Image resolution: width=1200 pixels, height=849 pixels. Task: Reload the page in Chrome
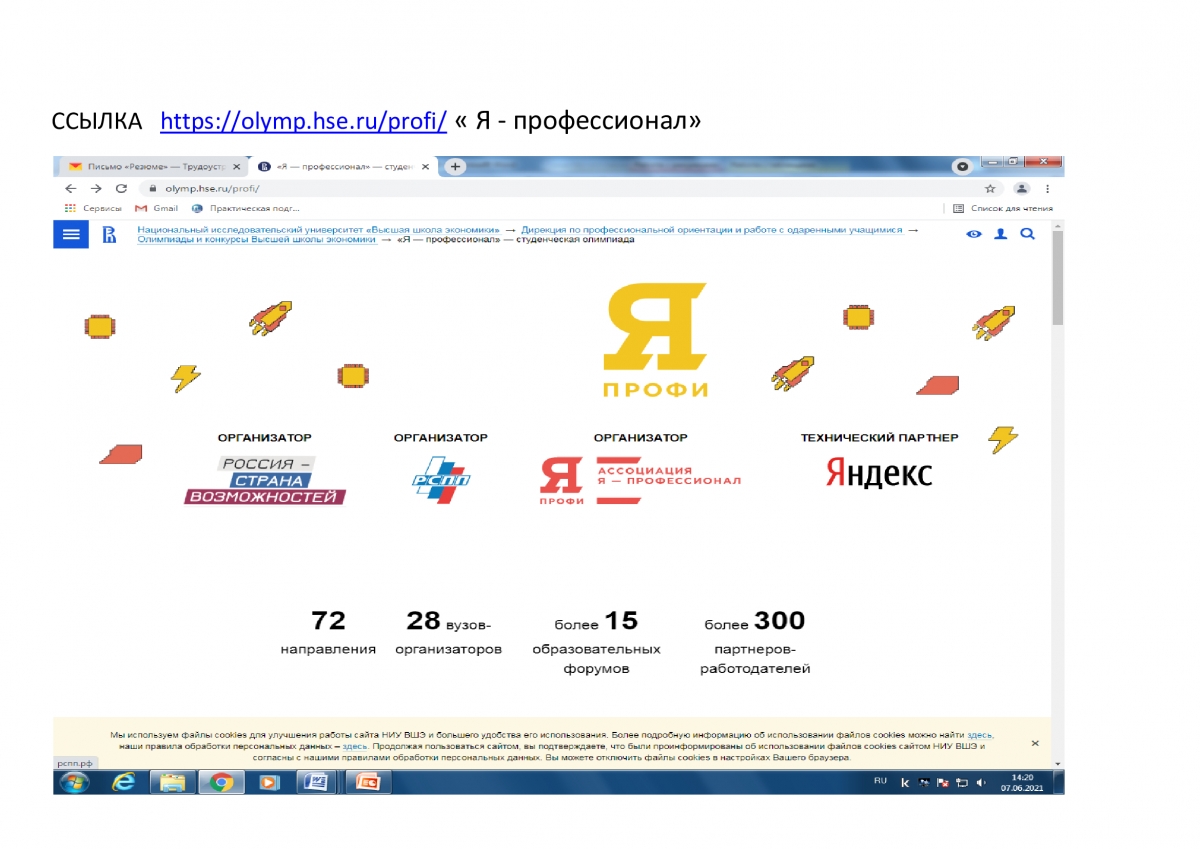(121, 188)
